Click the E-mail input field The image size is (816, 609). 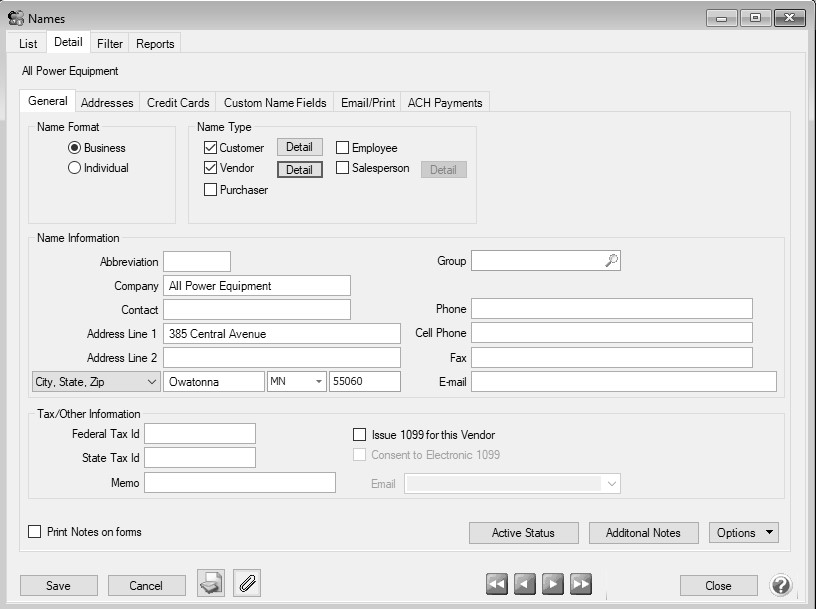click(624, 382)
